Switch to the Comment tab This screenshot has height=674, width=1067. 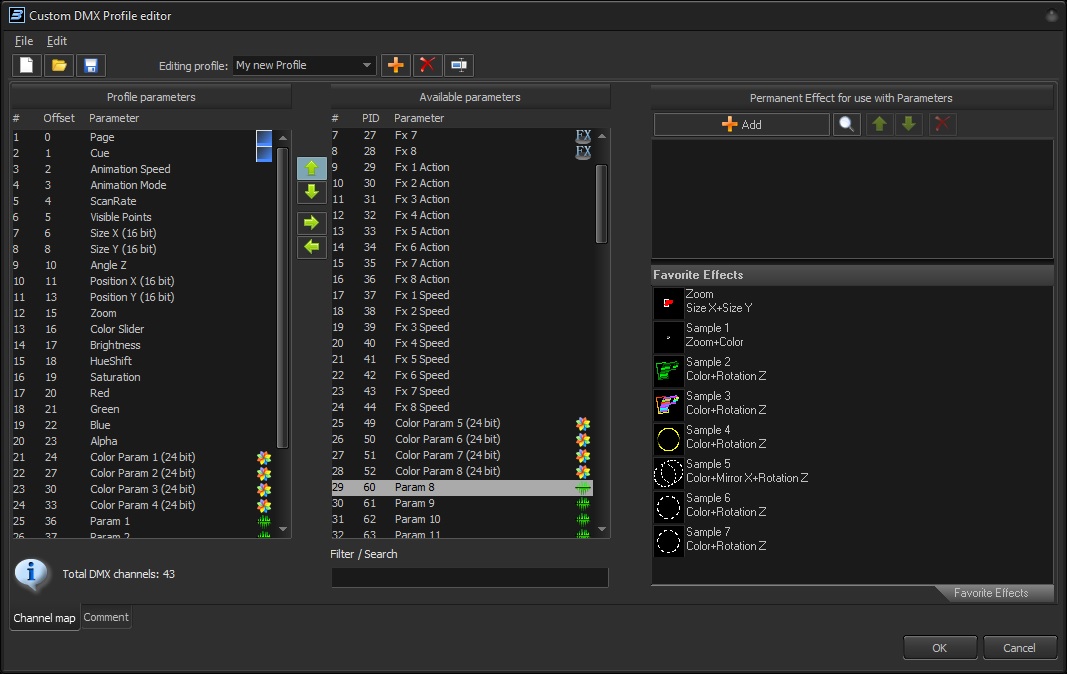106,618
